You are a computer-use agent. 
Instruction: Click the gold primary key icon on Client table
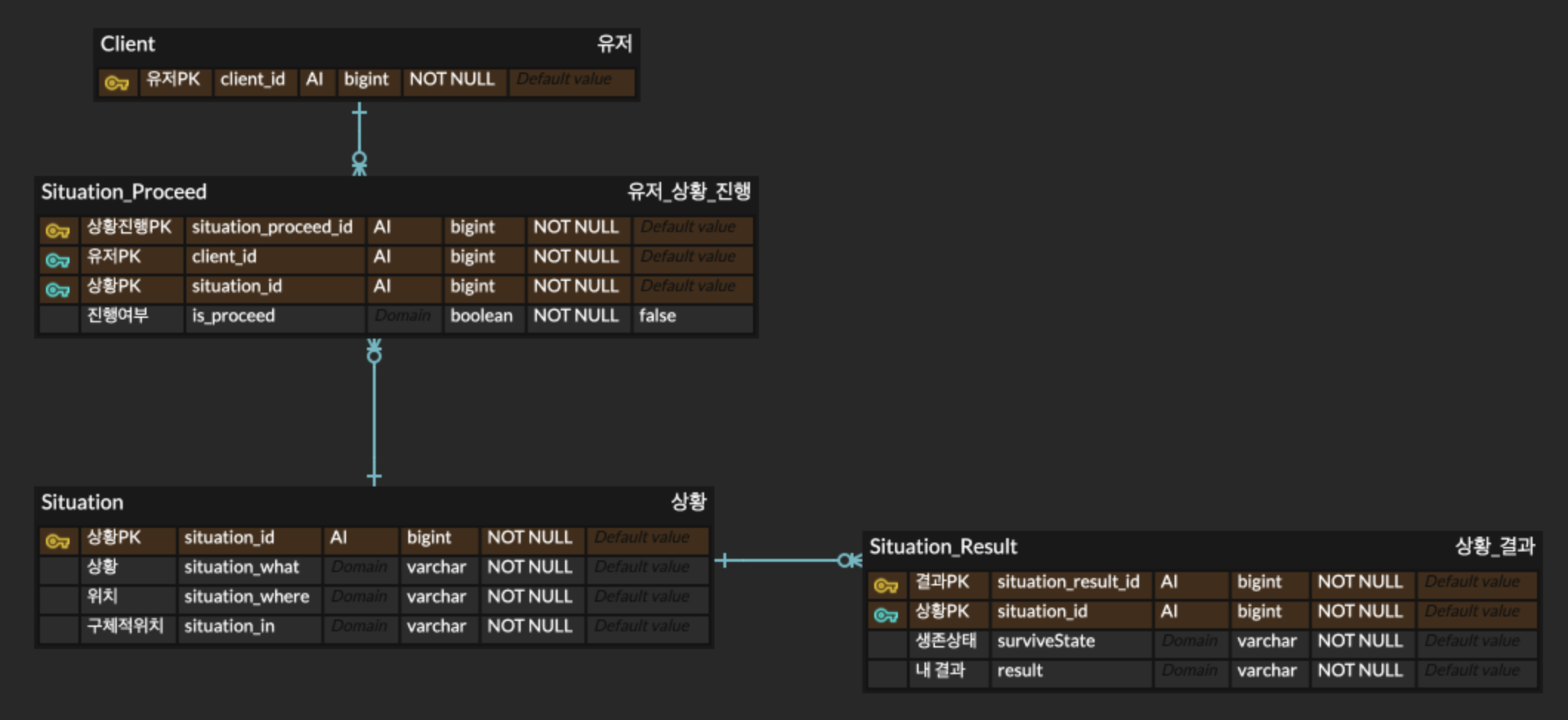tap(117, 80)
